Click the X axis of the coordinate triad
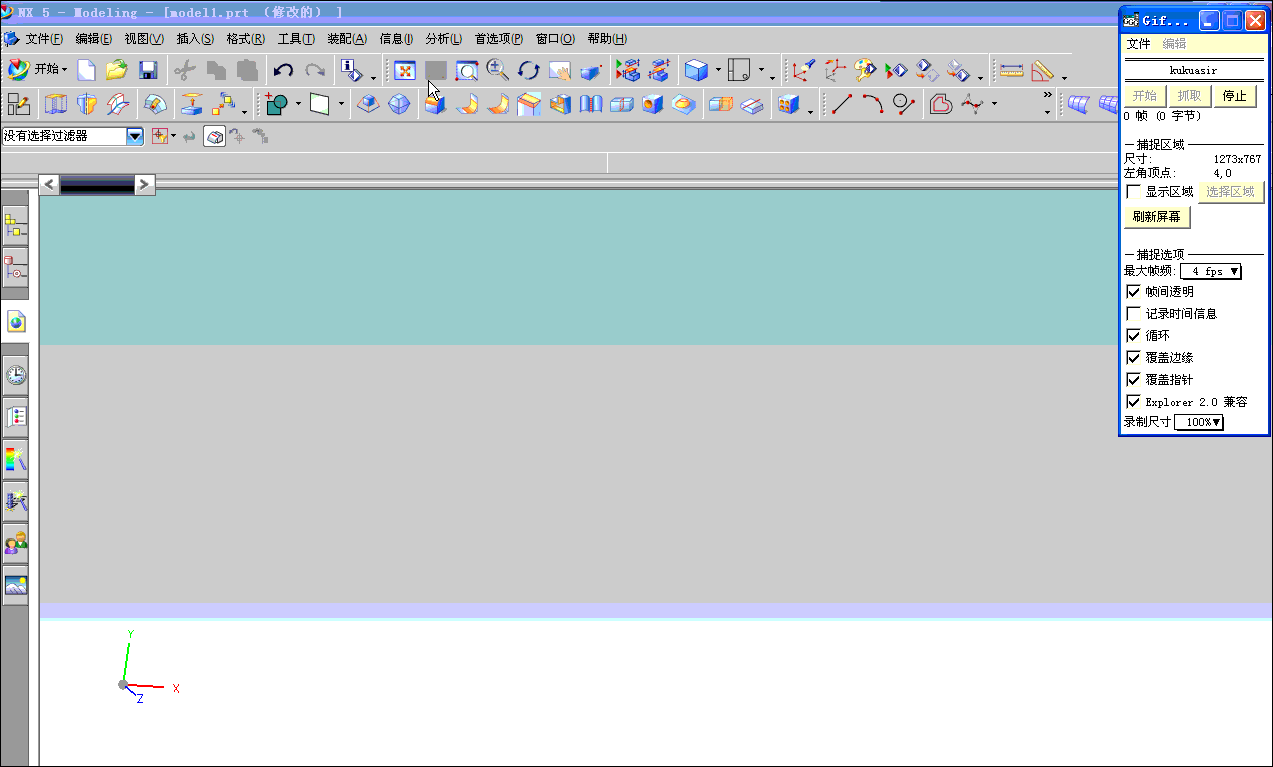 point(150,687)
